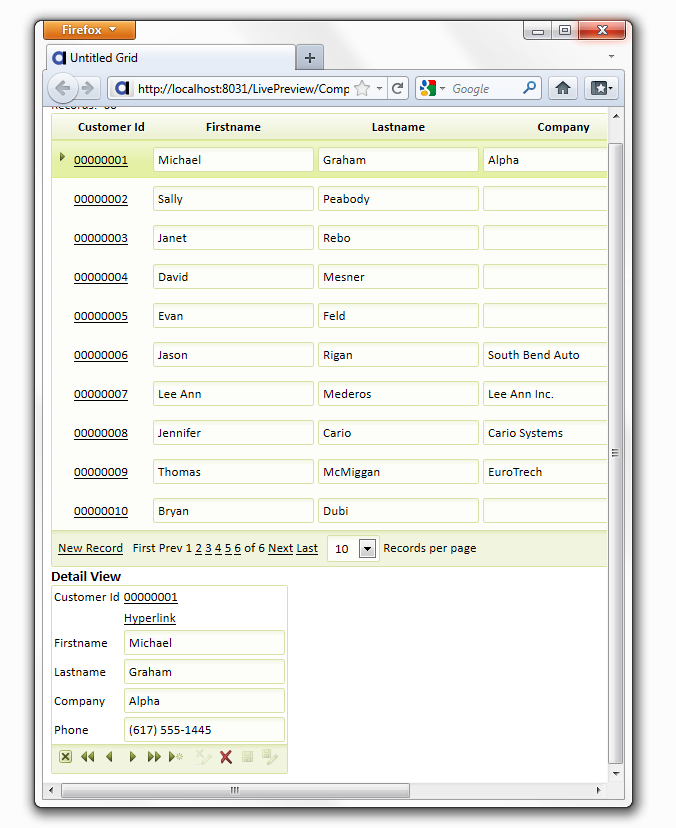Click the vertical scrollbar thumb

coord(615,453)
